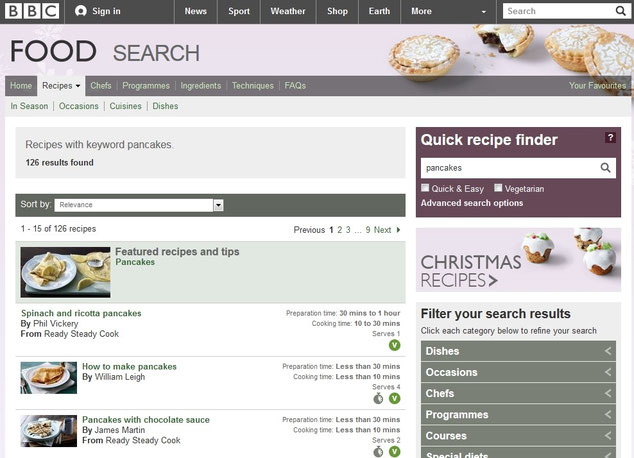Tick the Vegetarian checkbox

(498, 188)
